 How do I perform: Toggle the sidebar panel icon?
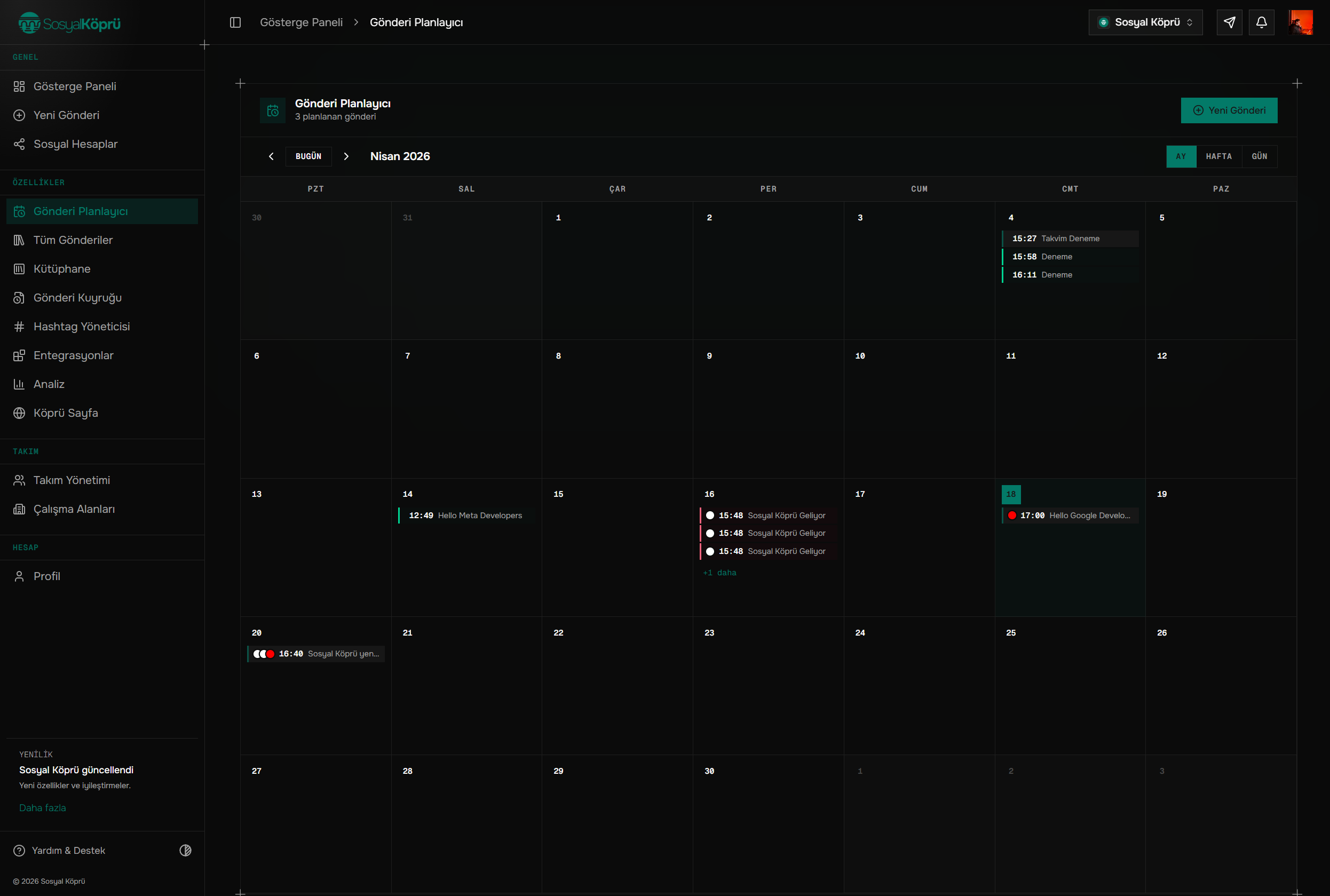[235, 22]
